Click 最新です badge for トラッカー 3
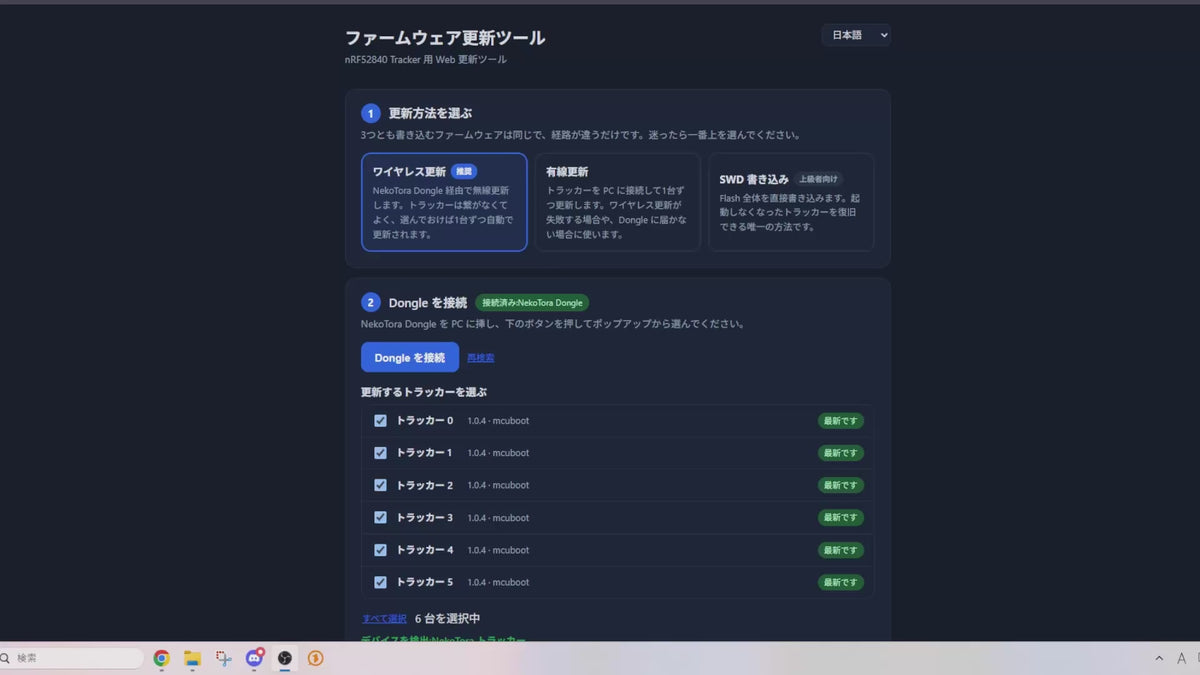The width and height of the screenshot is (1200, 675). pyautogui.click(x=841, y=518)
